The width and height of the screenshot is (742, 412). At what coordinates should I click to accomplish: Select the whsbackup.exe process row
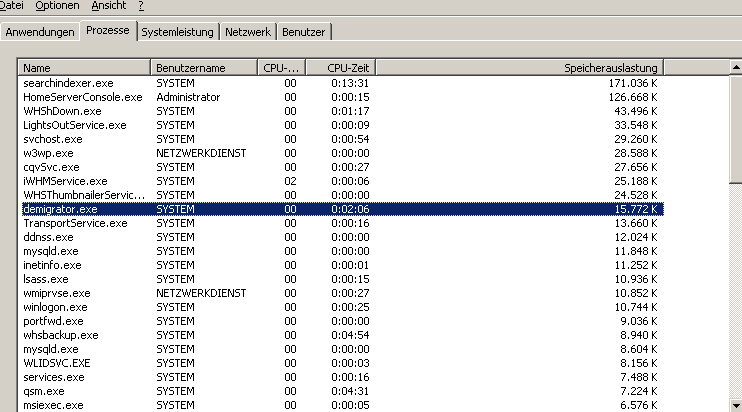[60, 335]
